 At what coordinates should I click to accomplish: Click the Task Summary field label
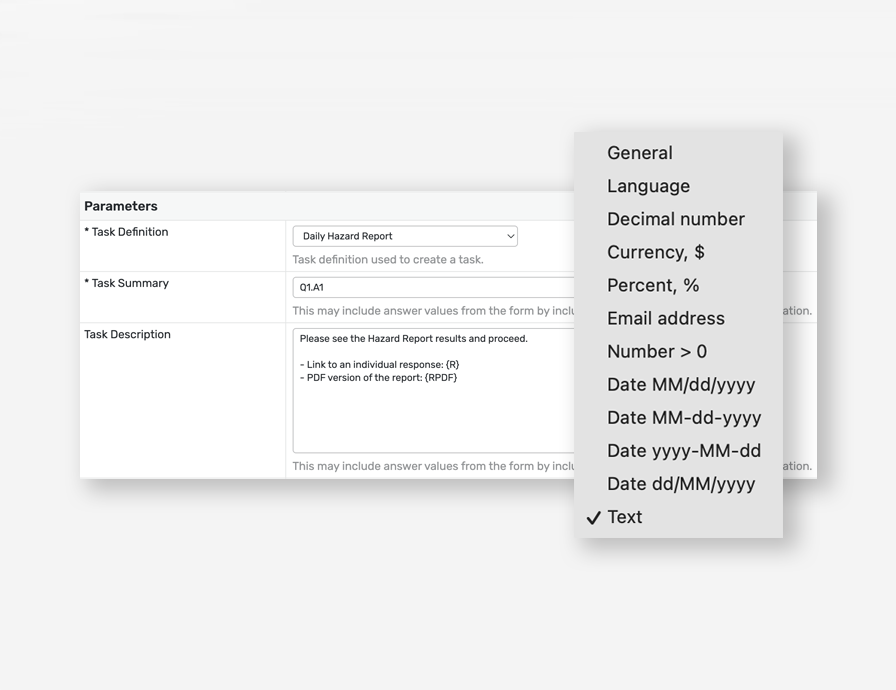(x=129, y=283)
